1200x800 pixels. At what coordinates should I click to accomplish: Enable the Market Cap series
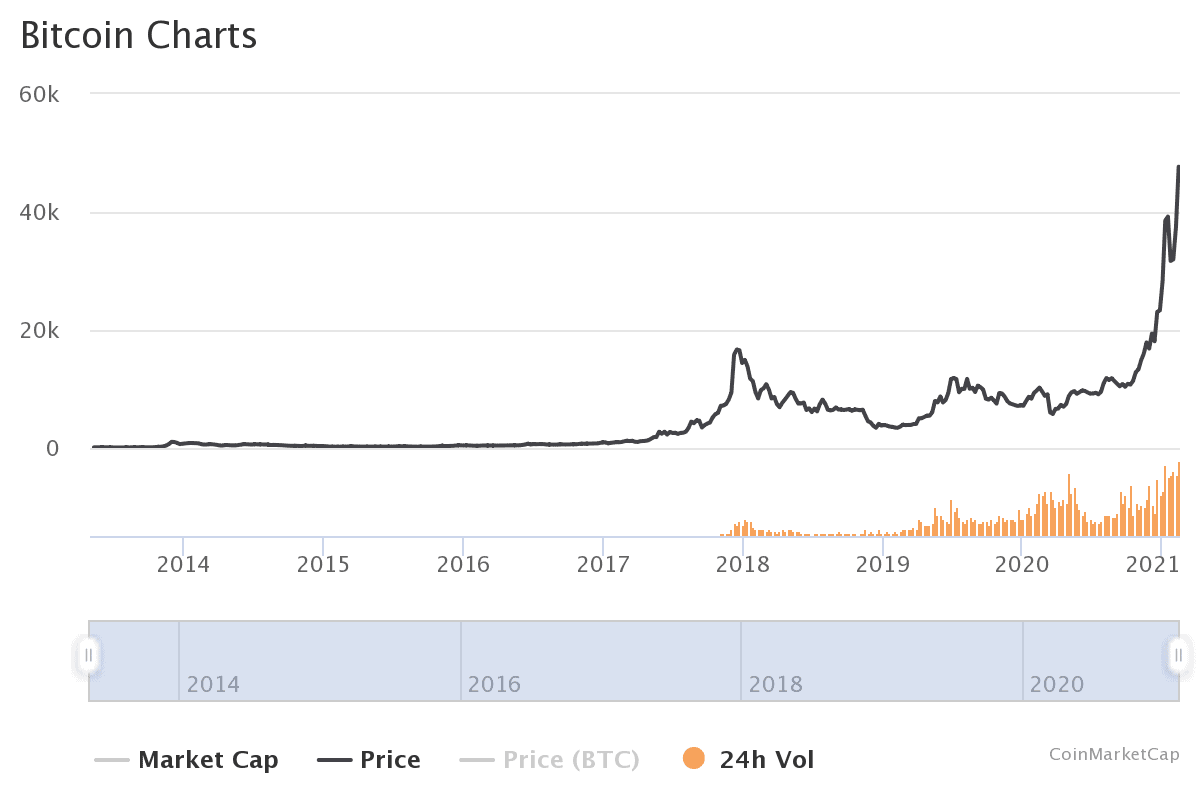click(x=211, y=759)
